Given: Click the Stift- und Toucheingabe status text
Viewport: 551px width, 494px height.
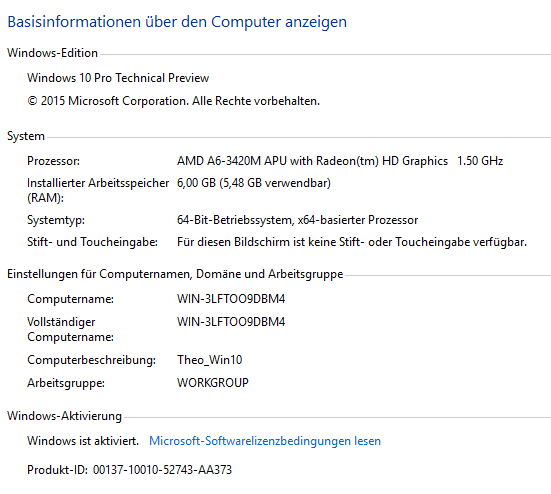Looking at the screenshot, I should tap(352, 242).
